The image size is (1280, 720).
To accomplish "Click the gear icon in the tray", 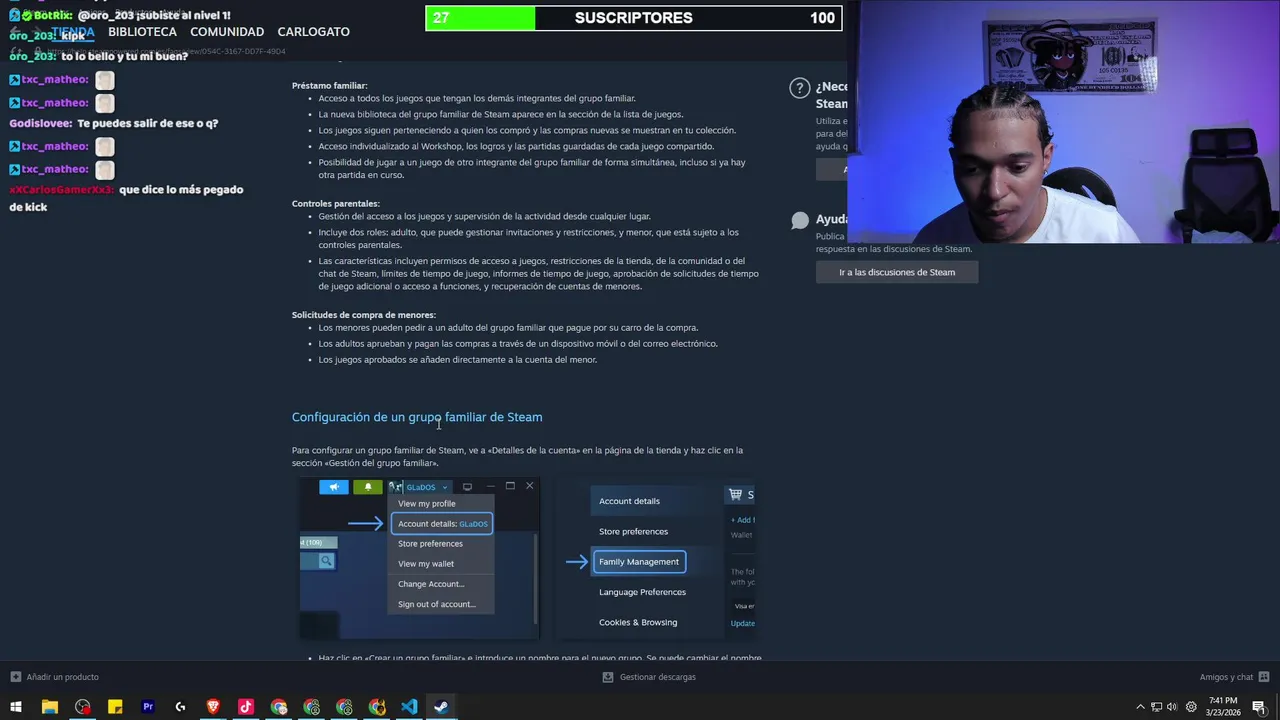I will [x=1191, y=707].
